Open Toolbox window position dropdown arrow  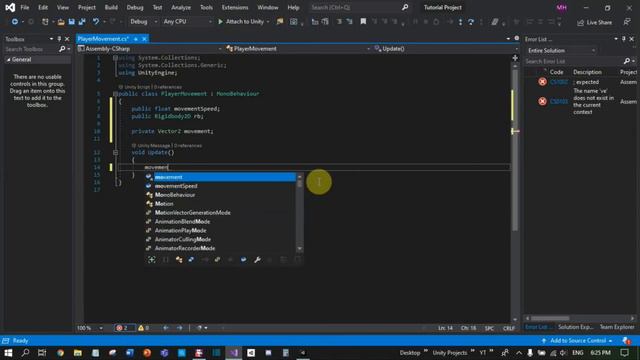[x=51, y=39]
